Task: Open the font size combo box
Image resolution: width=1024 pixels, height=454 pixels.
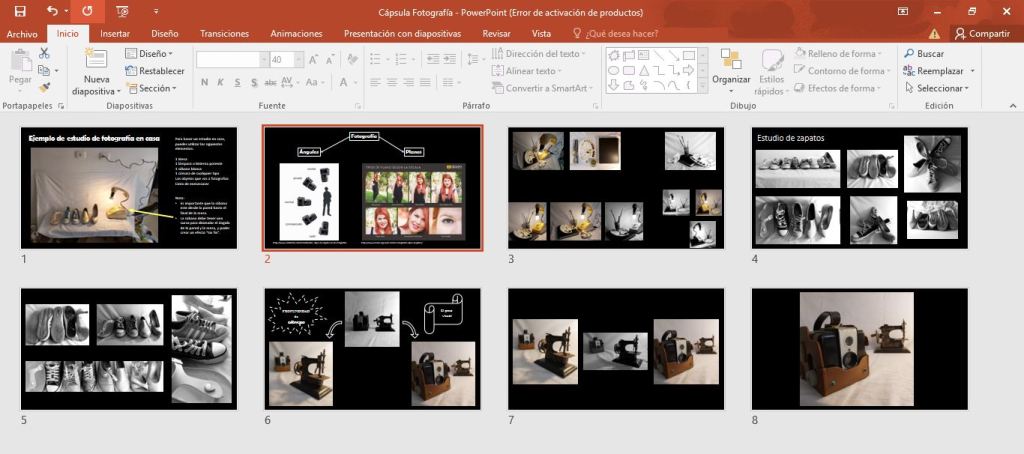Action: coord(285,60)
